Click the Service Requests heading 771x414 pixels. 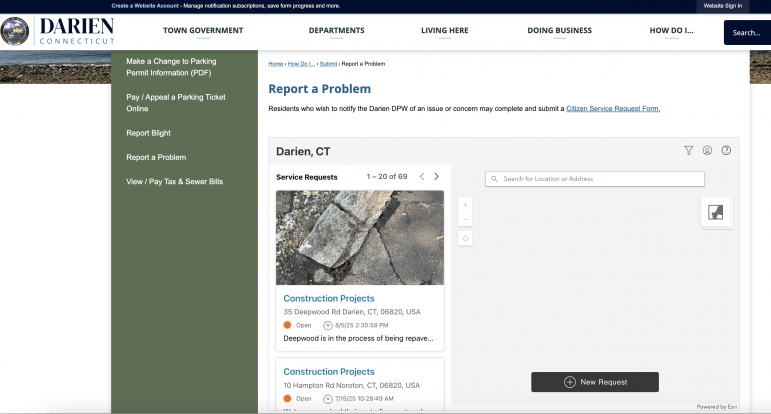(306, 177)
